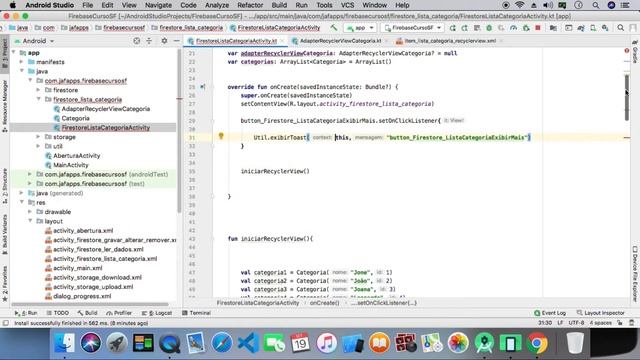Open the Android project view dropdown

click(x=34, y=41)
